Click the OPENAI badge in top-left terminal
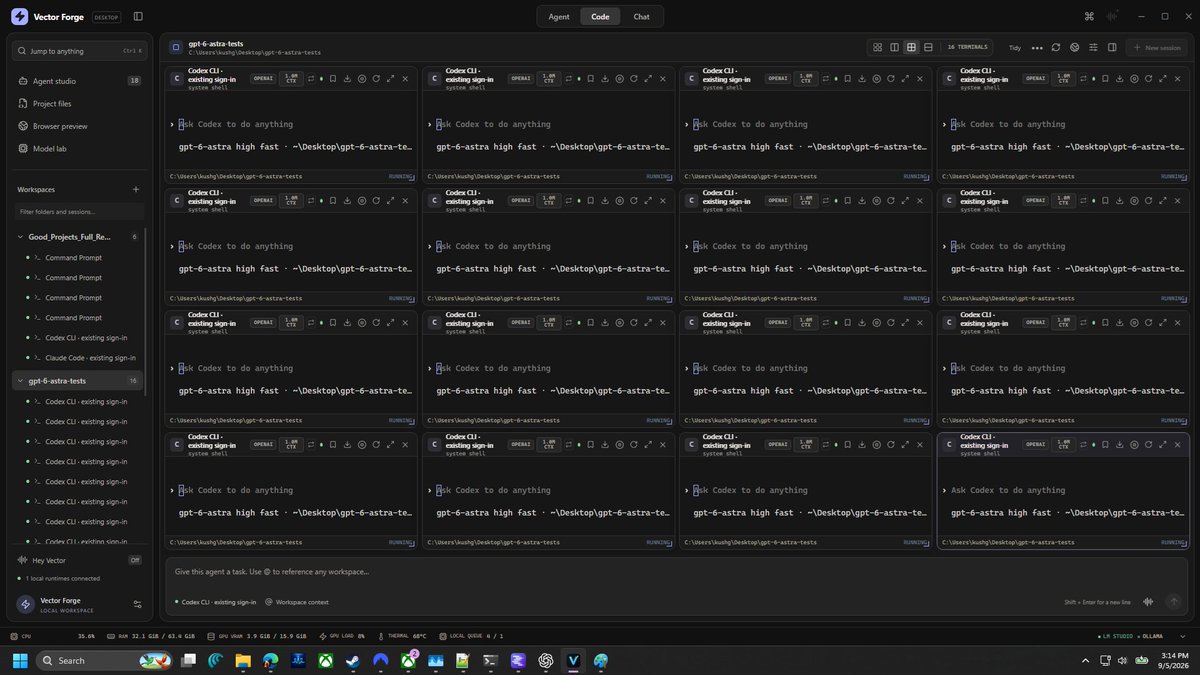This screenshot has width=1200, height=675. point(263,78)
